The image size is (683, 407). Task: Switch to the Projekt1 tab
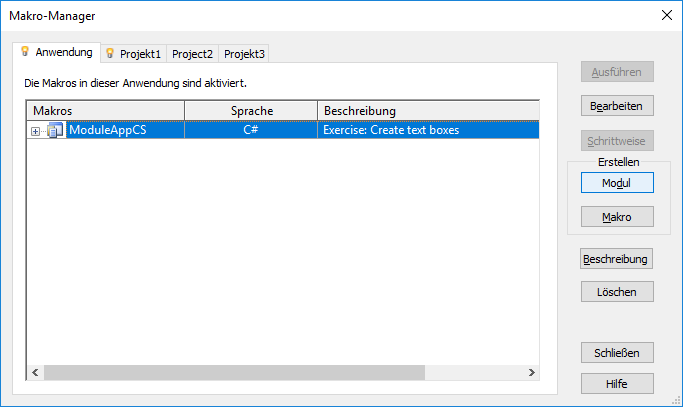134,54
